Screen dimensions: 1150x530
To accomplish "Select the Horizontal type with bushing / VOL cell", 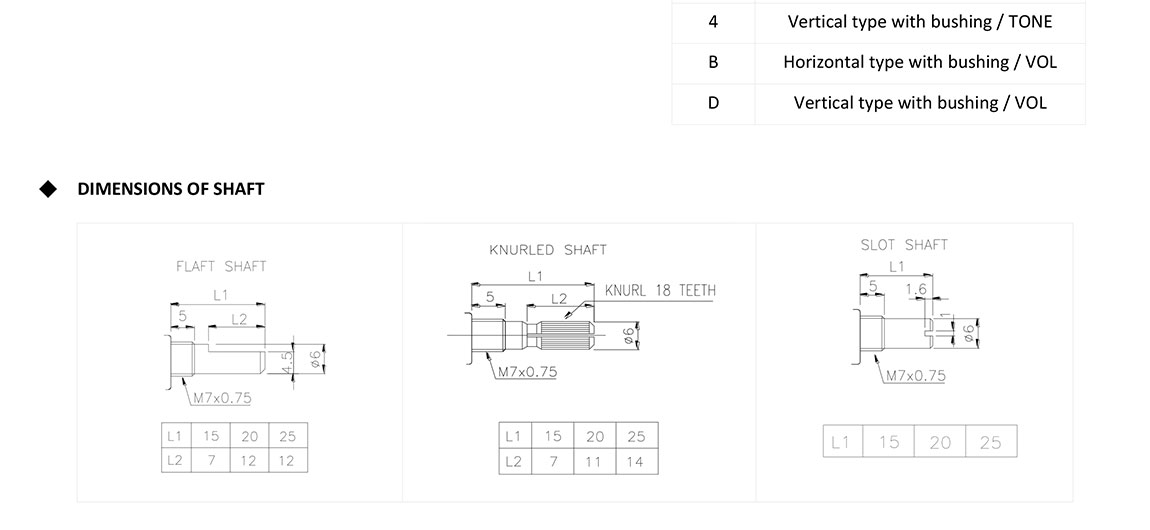I will coord(920,62).
